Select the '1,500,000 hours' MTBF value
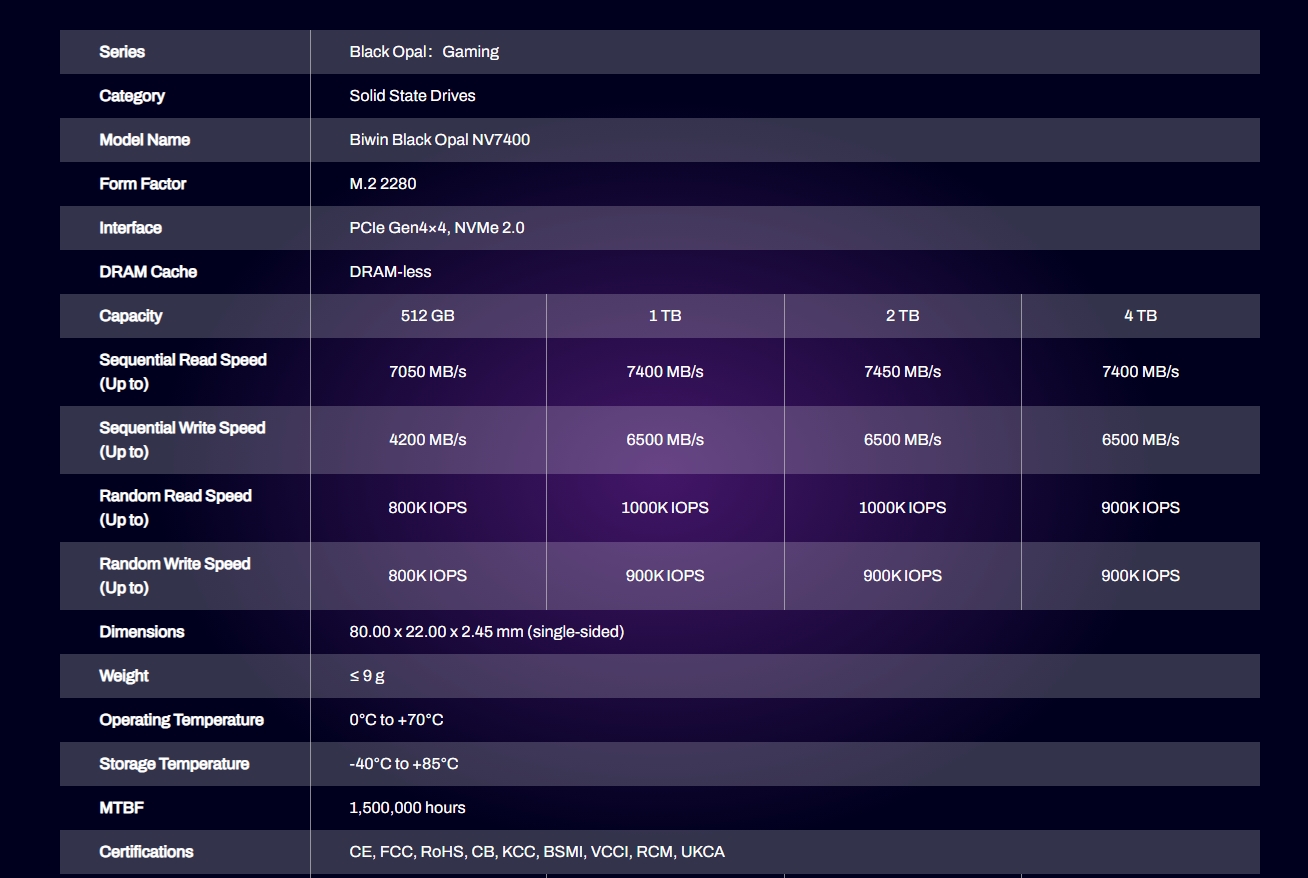This screenshot has height=878, width=1308. (x=407, y=808)
